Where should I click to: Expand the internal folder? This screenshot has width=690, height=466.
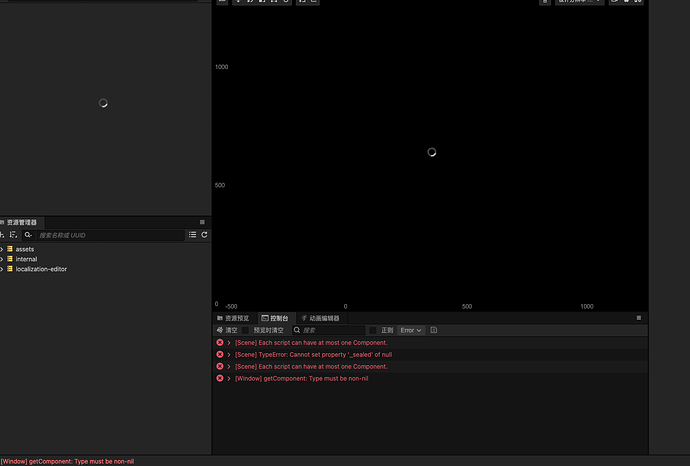(2, 259)
